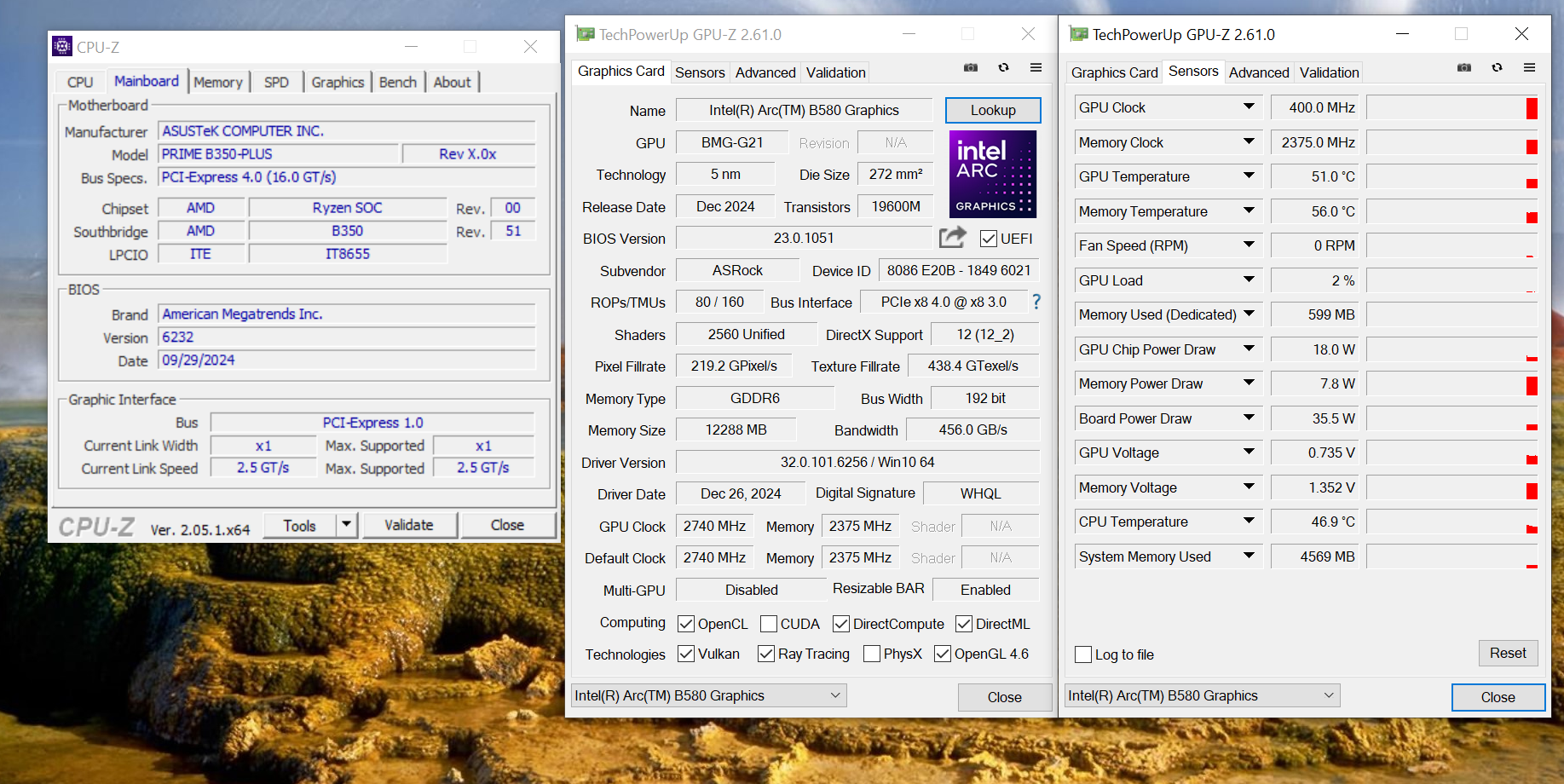Toggle the OpenGL 4.6 checkbox
Screen dimensions: 1564x784
pyautogui.click(x=943, y=654)
